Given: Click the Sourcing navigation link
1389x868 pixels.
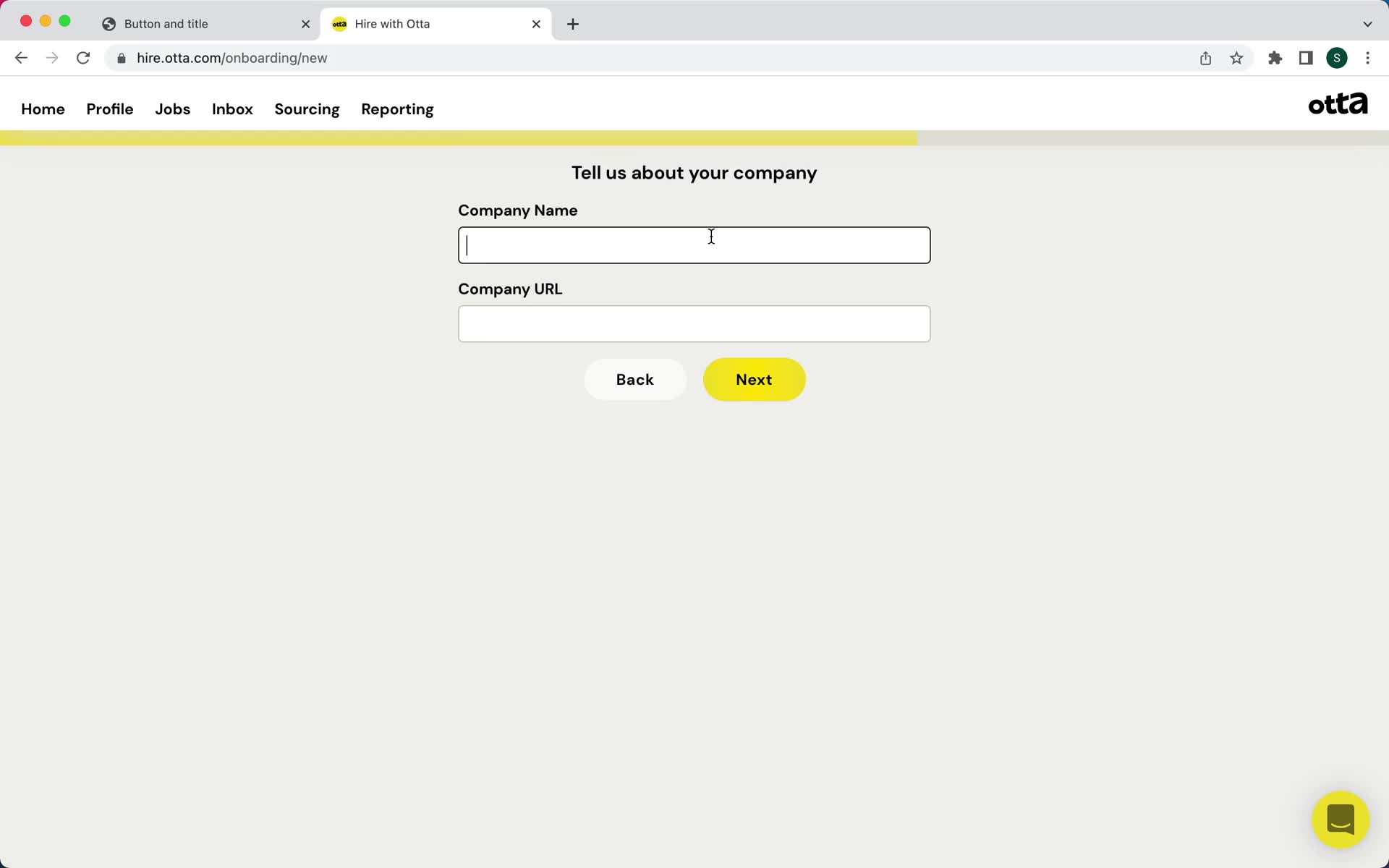Looking at the screenshot, I should click(x=307, y=109).
